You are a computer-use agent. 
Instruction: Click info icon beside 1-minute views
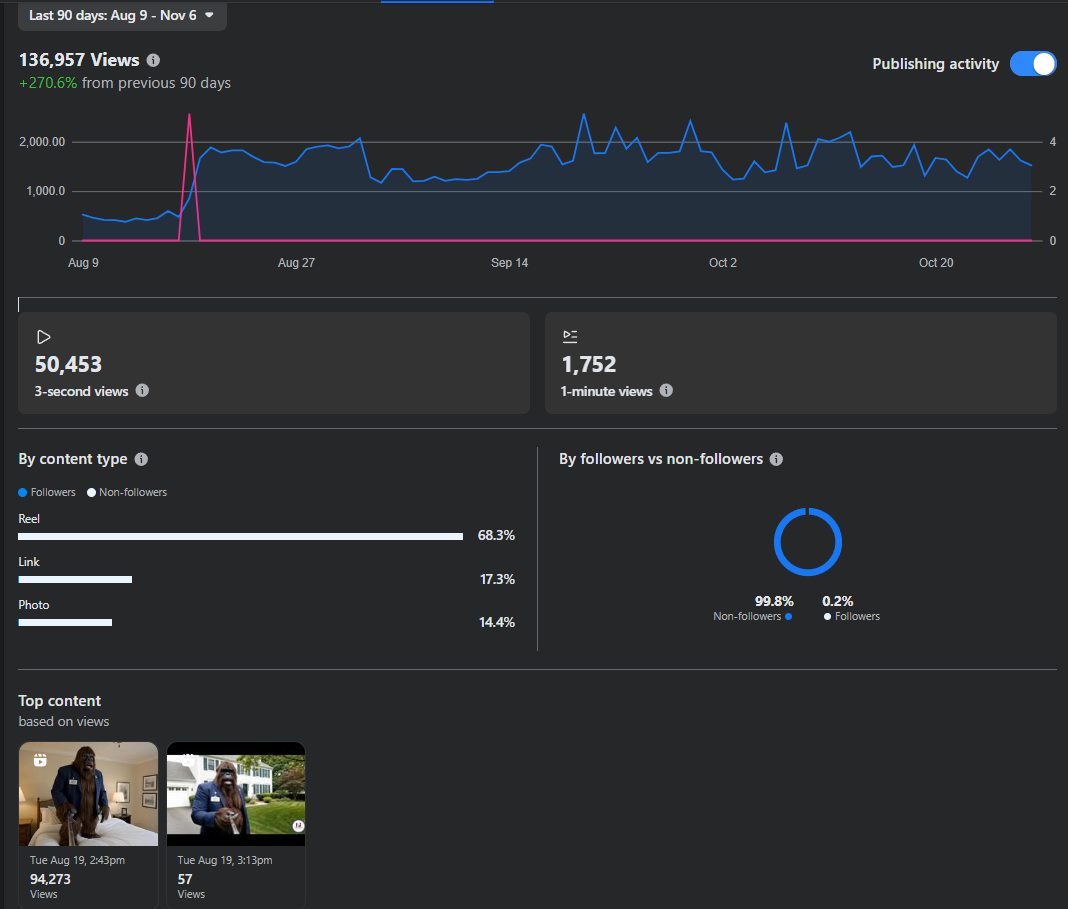[x=666, y=391]
